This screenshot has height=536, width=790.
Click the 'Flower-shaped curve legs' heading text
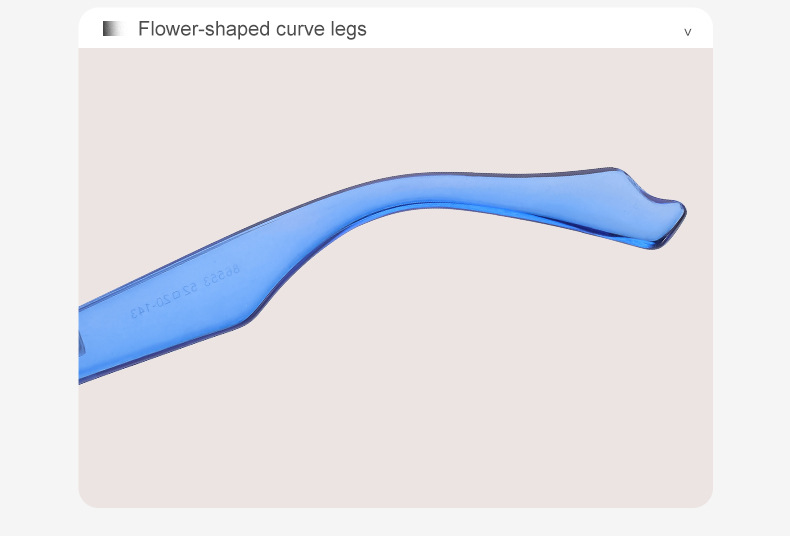click(252, 29)
